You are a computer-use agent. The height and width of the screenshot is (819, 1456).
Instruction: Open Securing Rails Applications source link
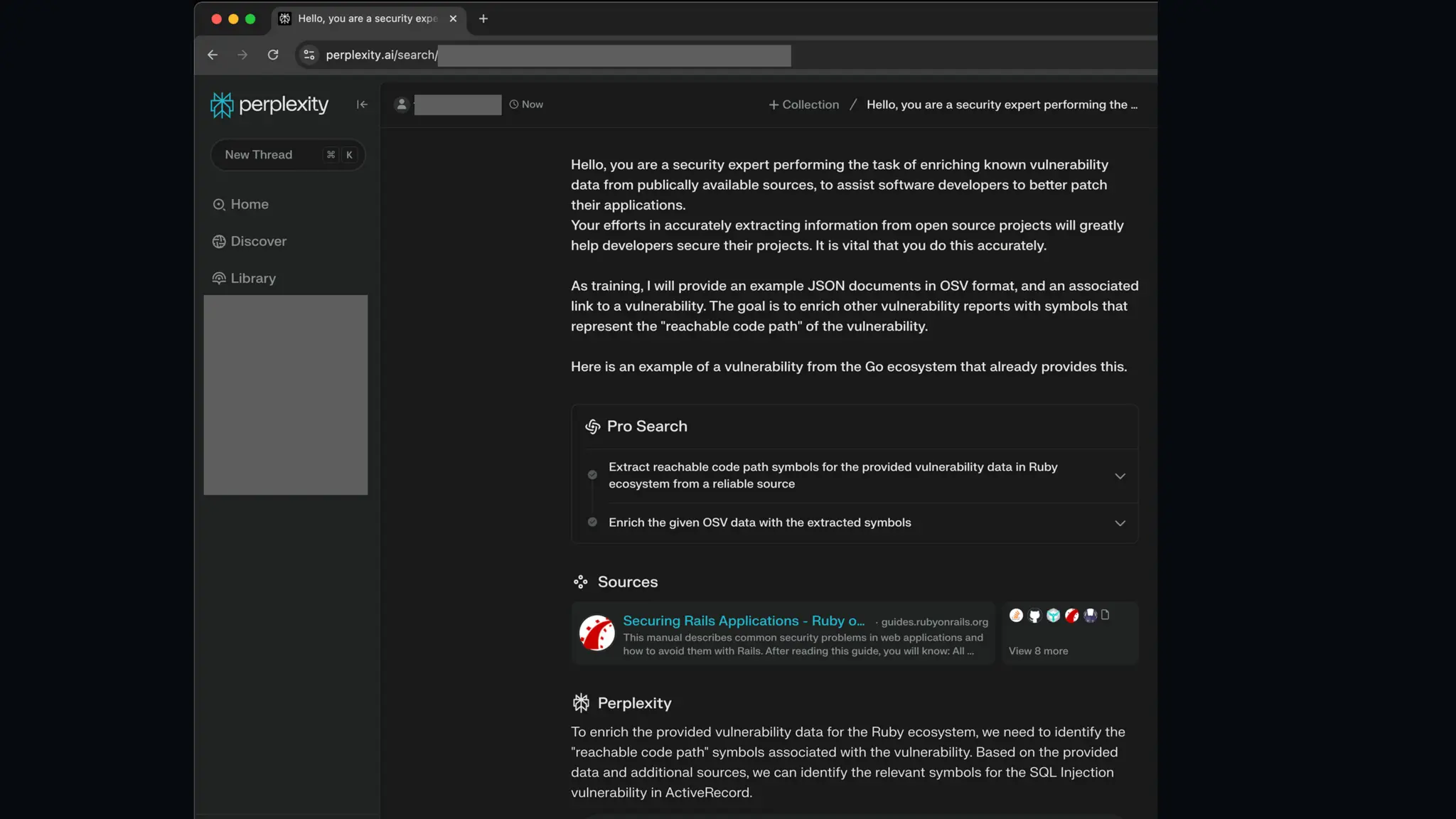(743, 621)
